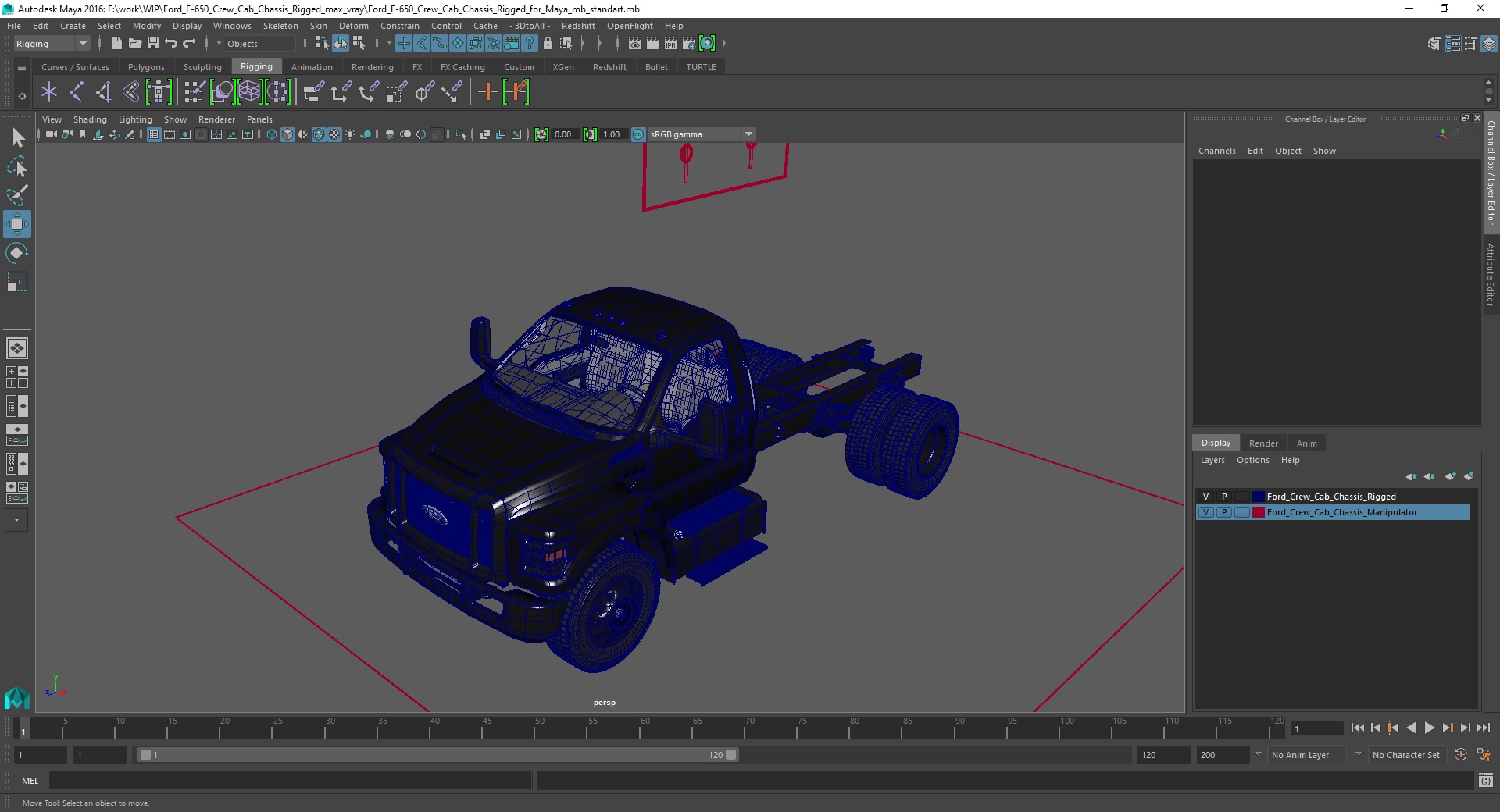The image size is (1500, 812).
Task: Select the Create Joints tool on Rigging shelf
Action: click(76, 92)
